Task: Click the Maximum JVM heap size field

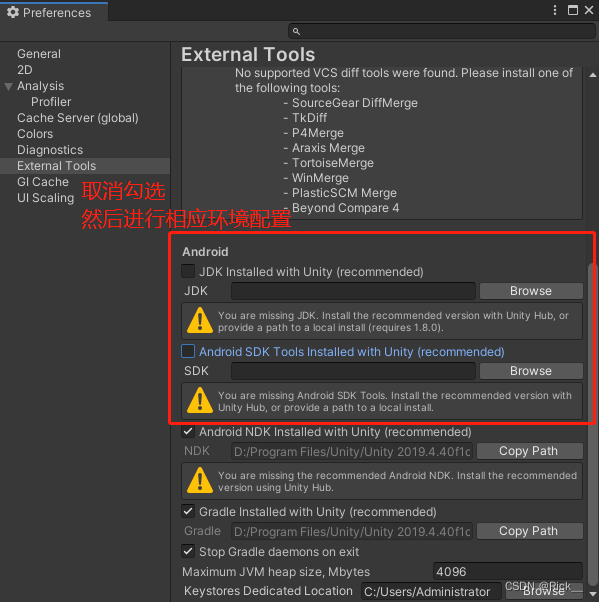Action: (x=508, y=572)
